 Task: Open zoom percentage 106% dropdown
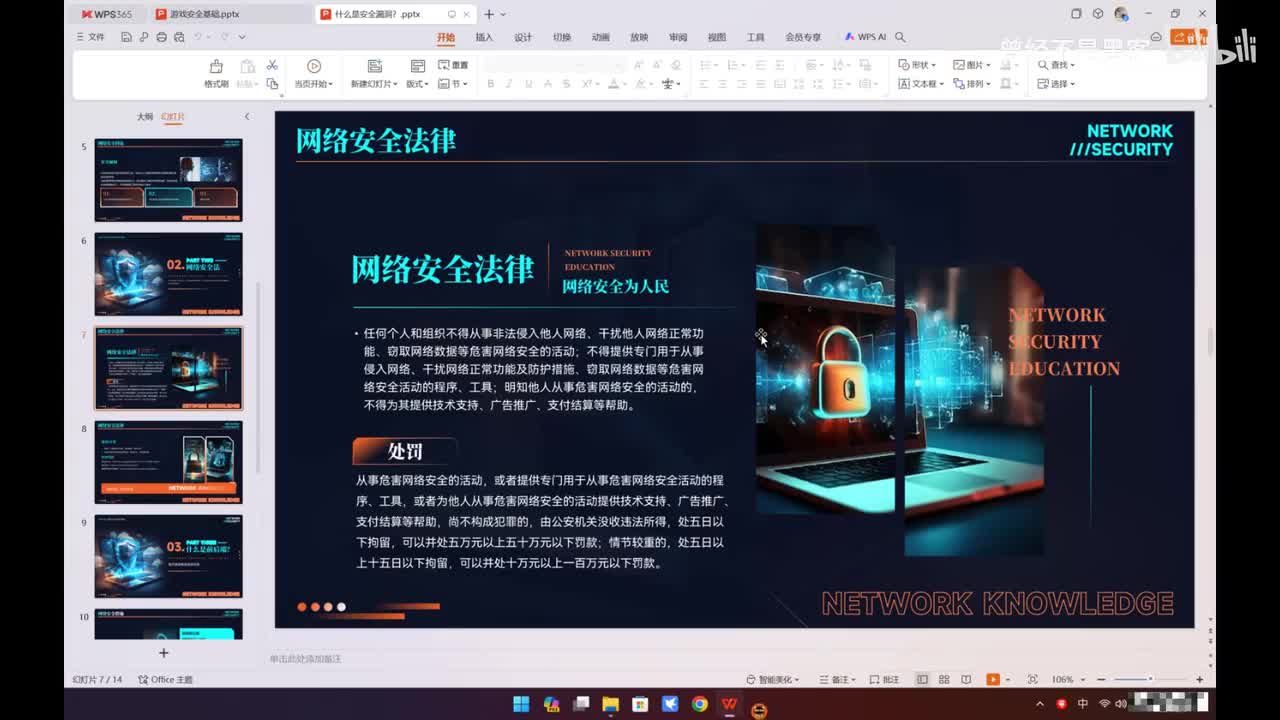(x=1066, y=679)
